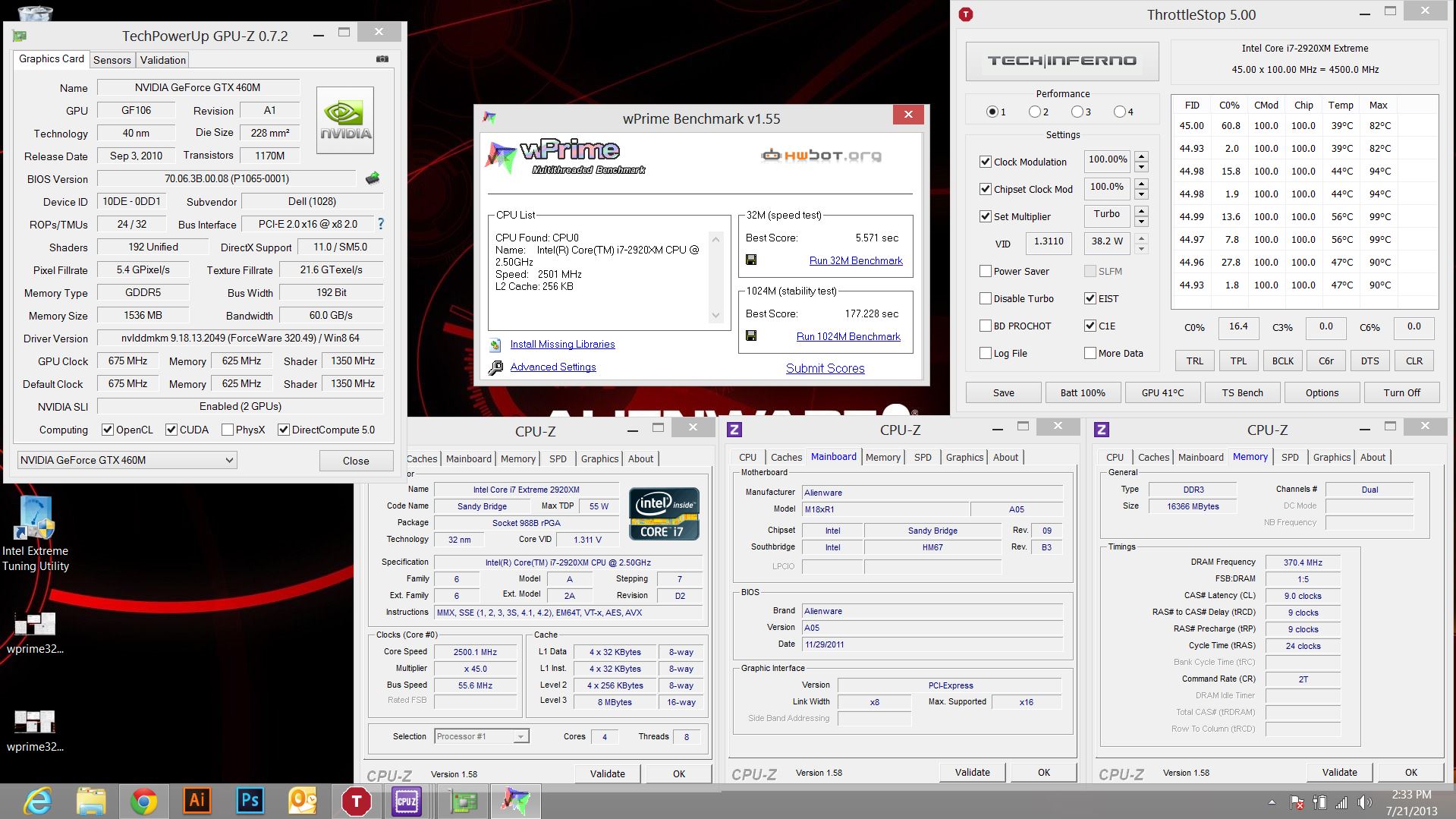The height and width of the screenshot is (819, 1456).
Task: Increase the Set Multiplier Turbo stepper
Action: coord(1141,211)
